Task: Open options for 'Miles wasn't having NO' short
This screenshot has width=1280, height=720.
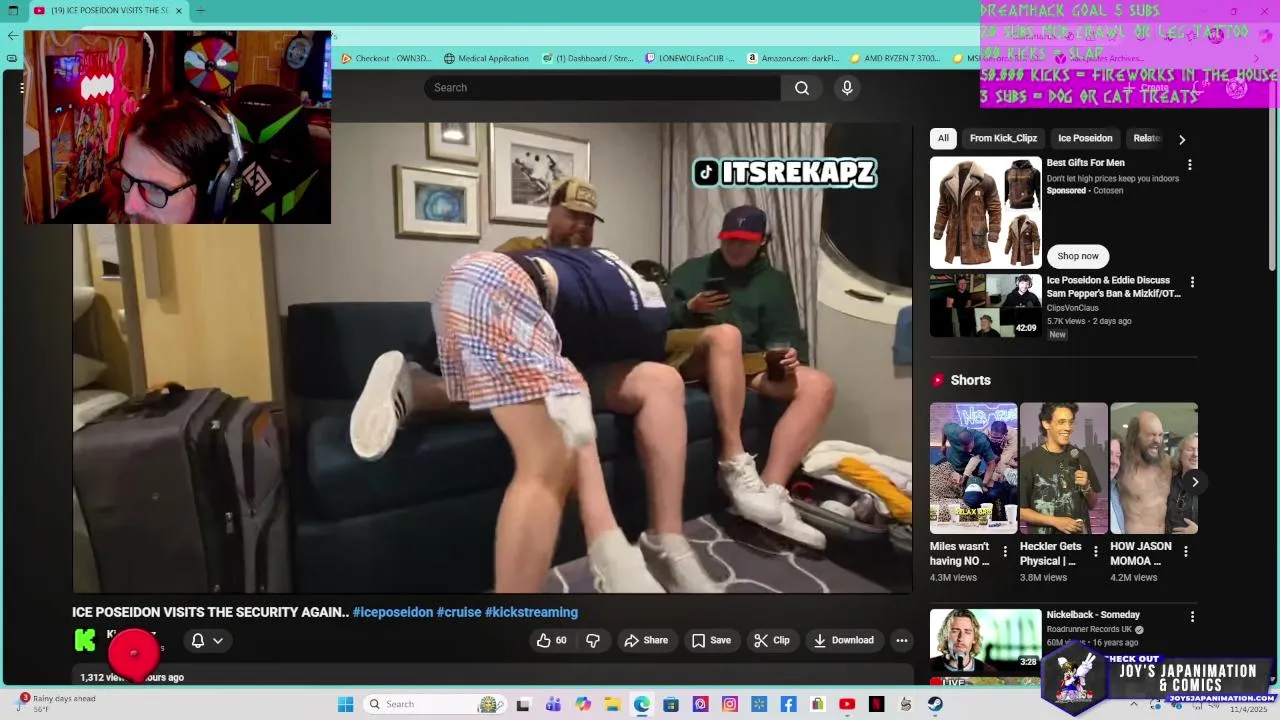Action: [1005, 551]
